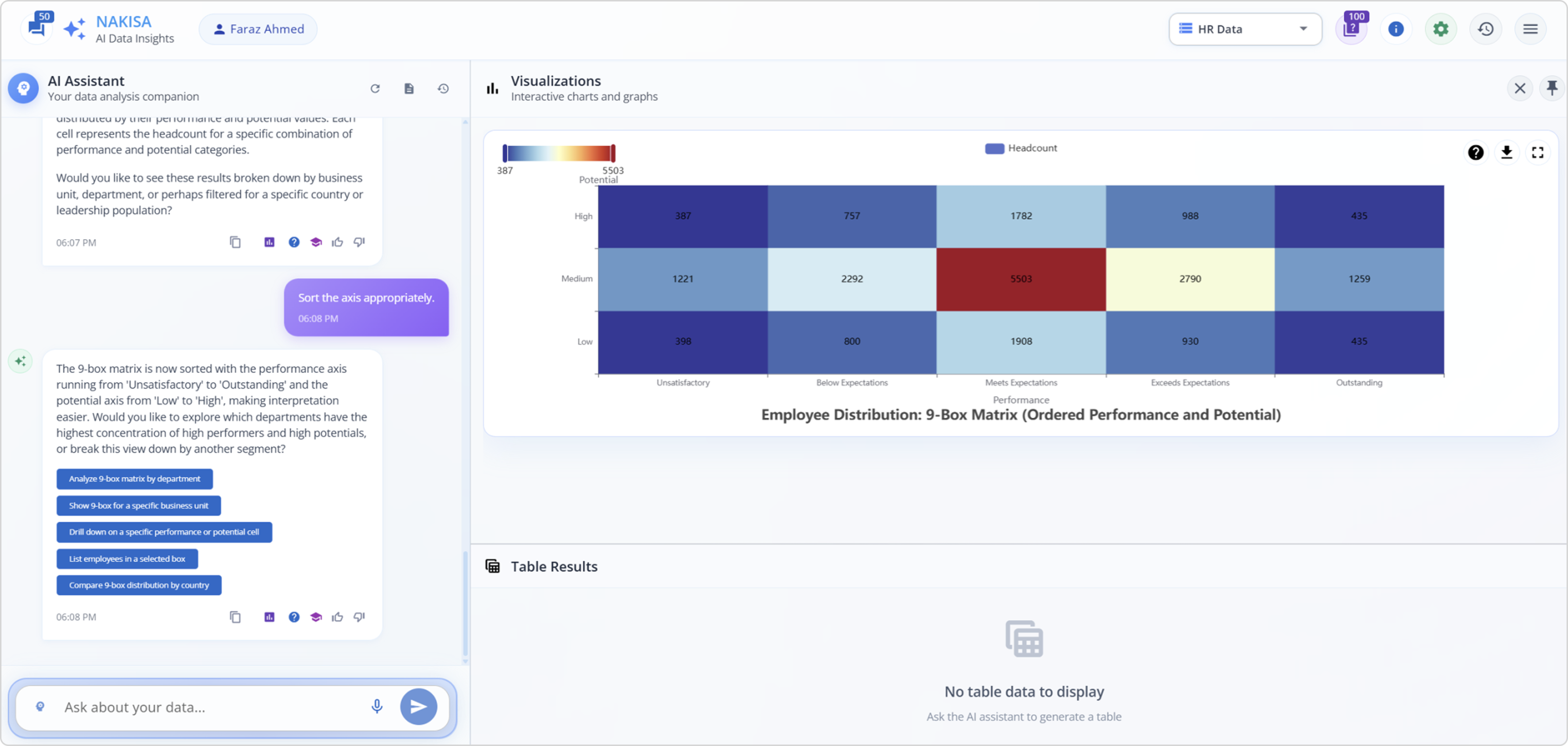Open the HR Data source dropdown
Image resolution: width=1568 pixels, height=746 pixels.
[x=1245, y=29]
